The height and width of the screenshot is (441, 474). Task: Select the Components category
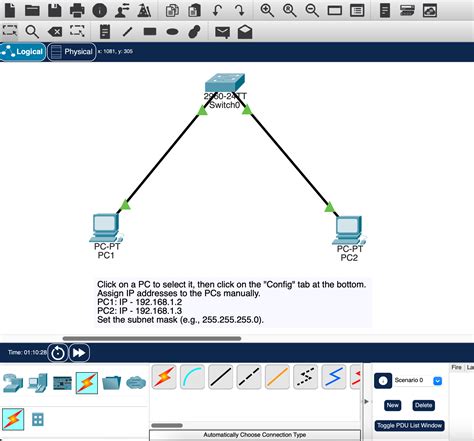[62, 383]
